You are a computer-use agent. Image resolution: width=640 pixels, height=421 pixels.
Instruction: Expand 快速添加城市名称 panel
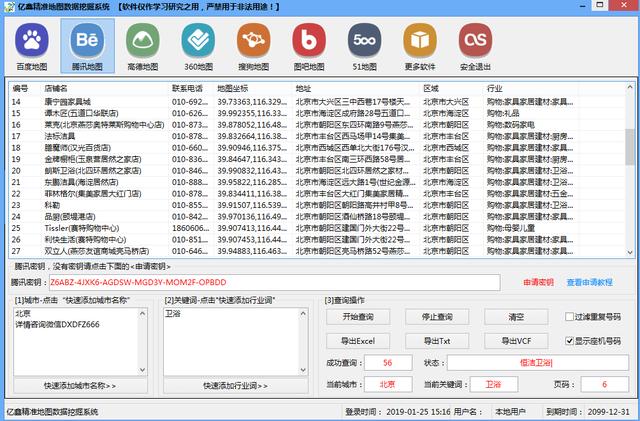79,385
